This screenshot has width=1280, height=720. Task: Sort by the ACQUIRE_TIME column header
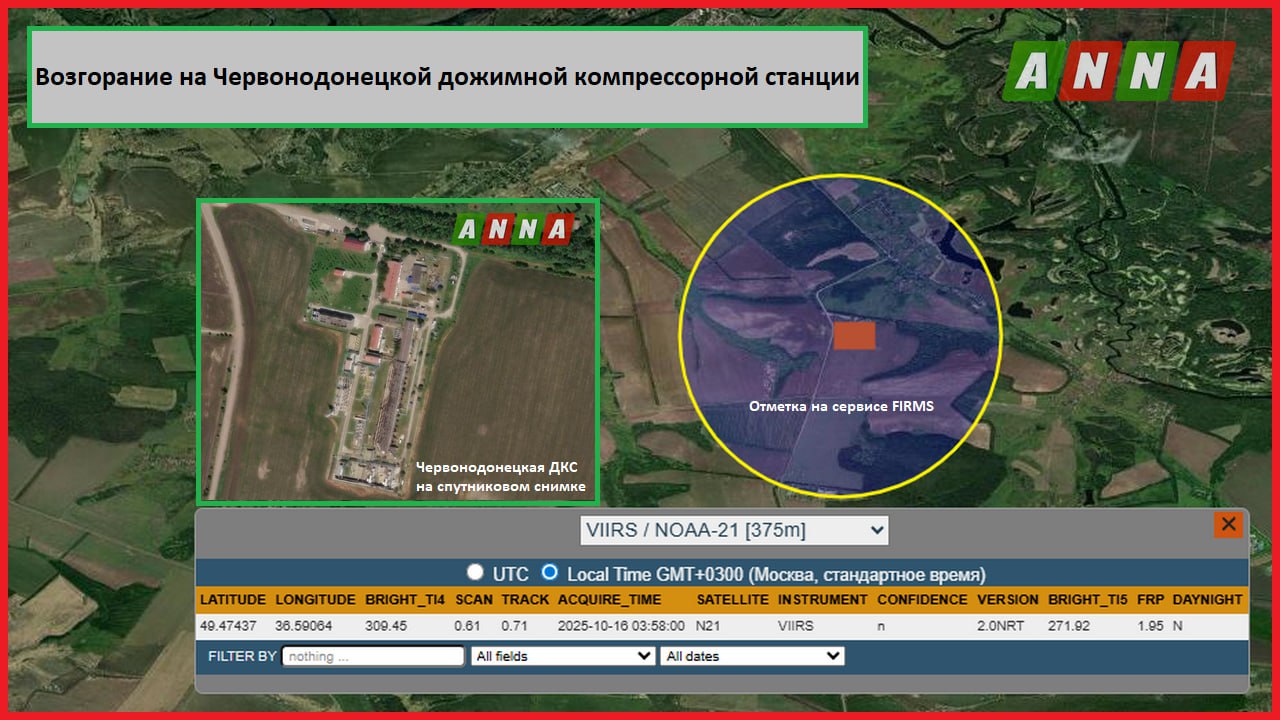(608, 600)
